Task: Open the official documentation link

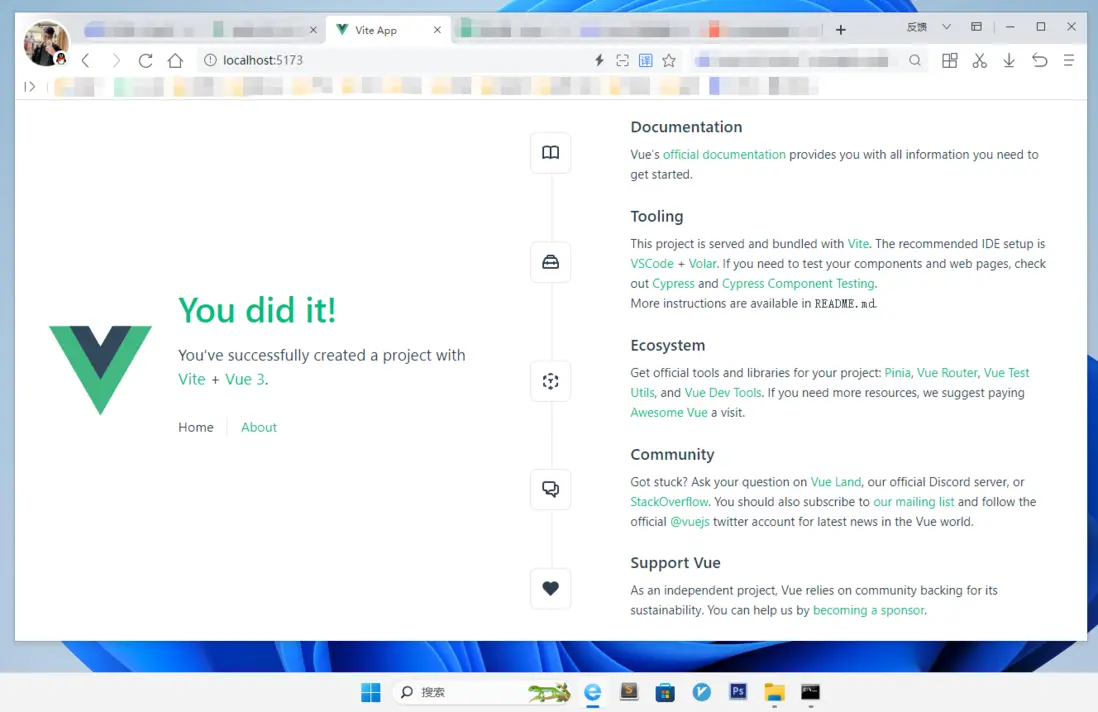Action: (x=724, y=155)
